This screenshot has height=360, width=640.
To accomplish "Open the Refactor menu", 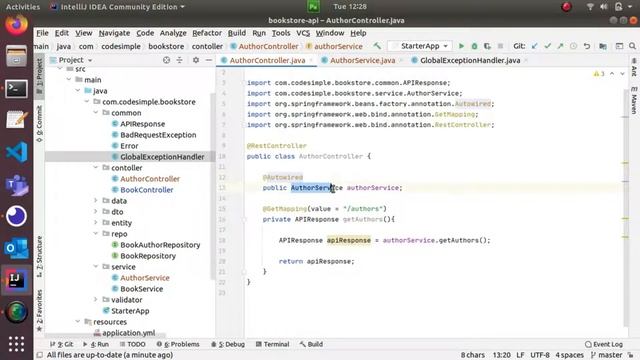I will click(x=207, y=33).
